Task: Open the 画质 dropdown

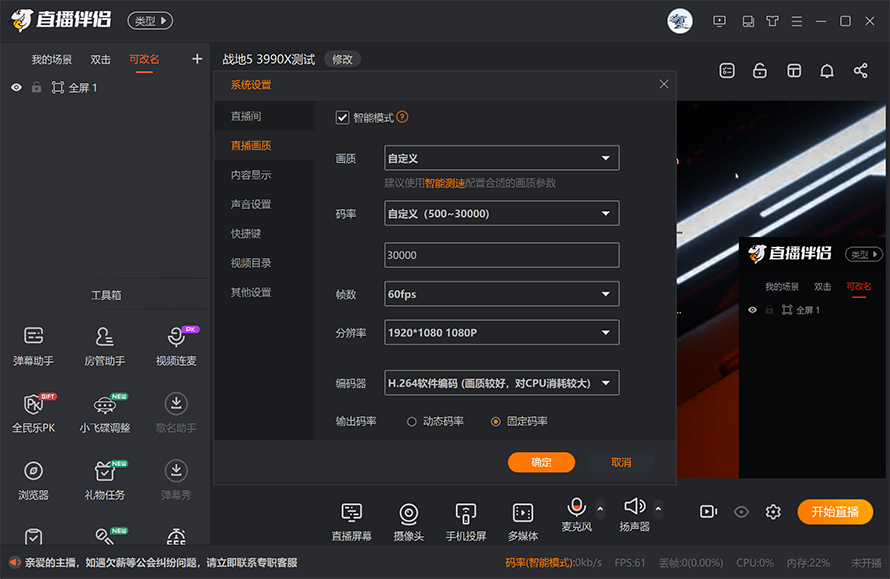Action: coord(502,158)
